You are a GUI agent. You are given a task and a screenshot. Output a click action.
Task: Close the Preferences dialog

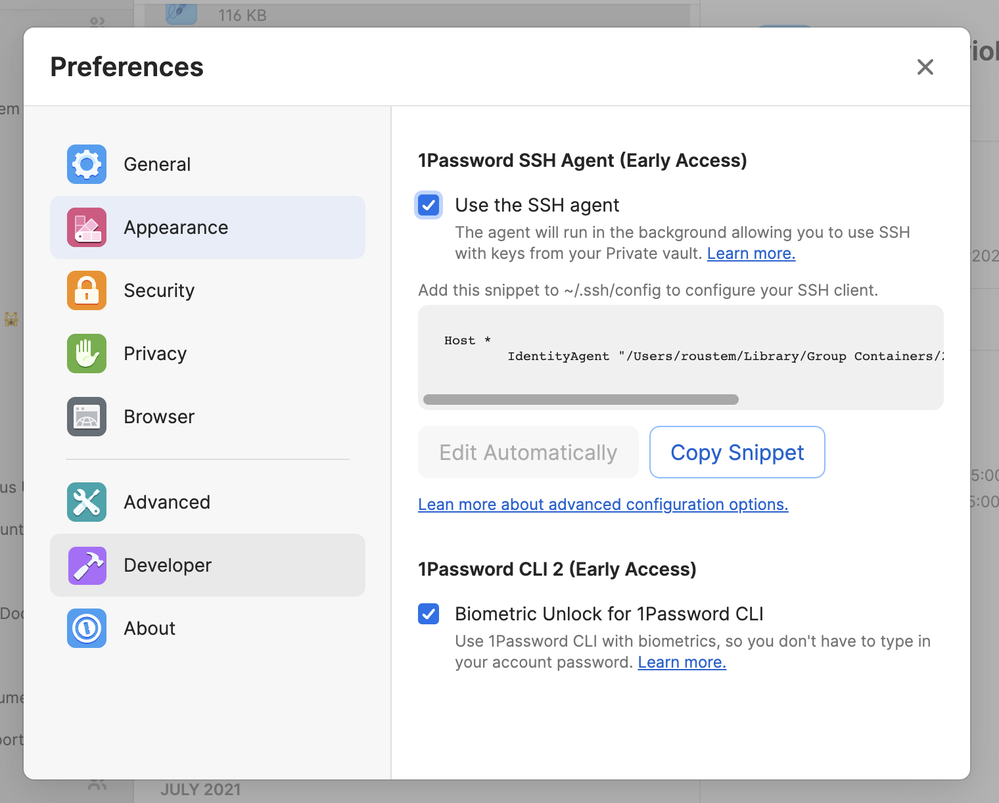click(925, 67)
